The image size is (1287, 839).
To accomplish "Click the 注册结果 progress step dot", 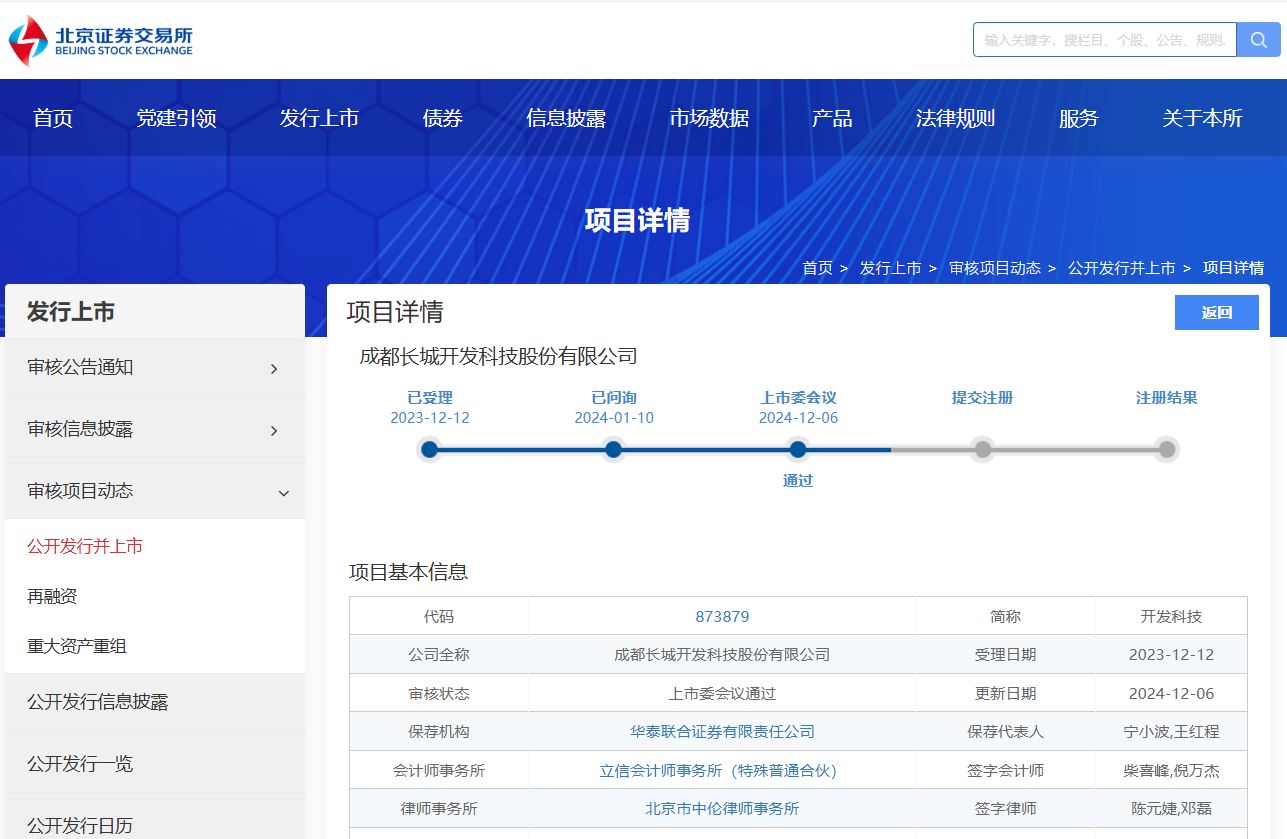I will [1167, 450].
